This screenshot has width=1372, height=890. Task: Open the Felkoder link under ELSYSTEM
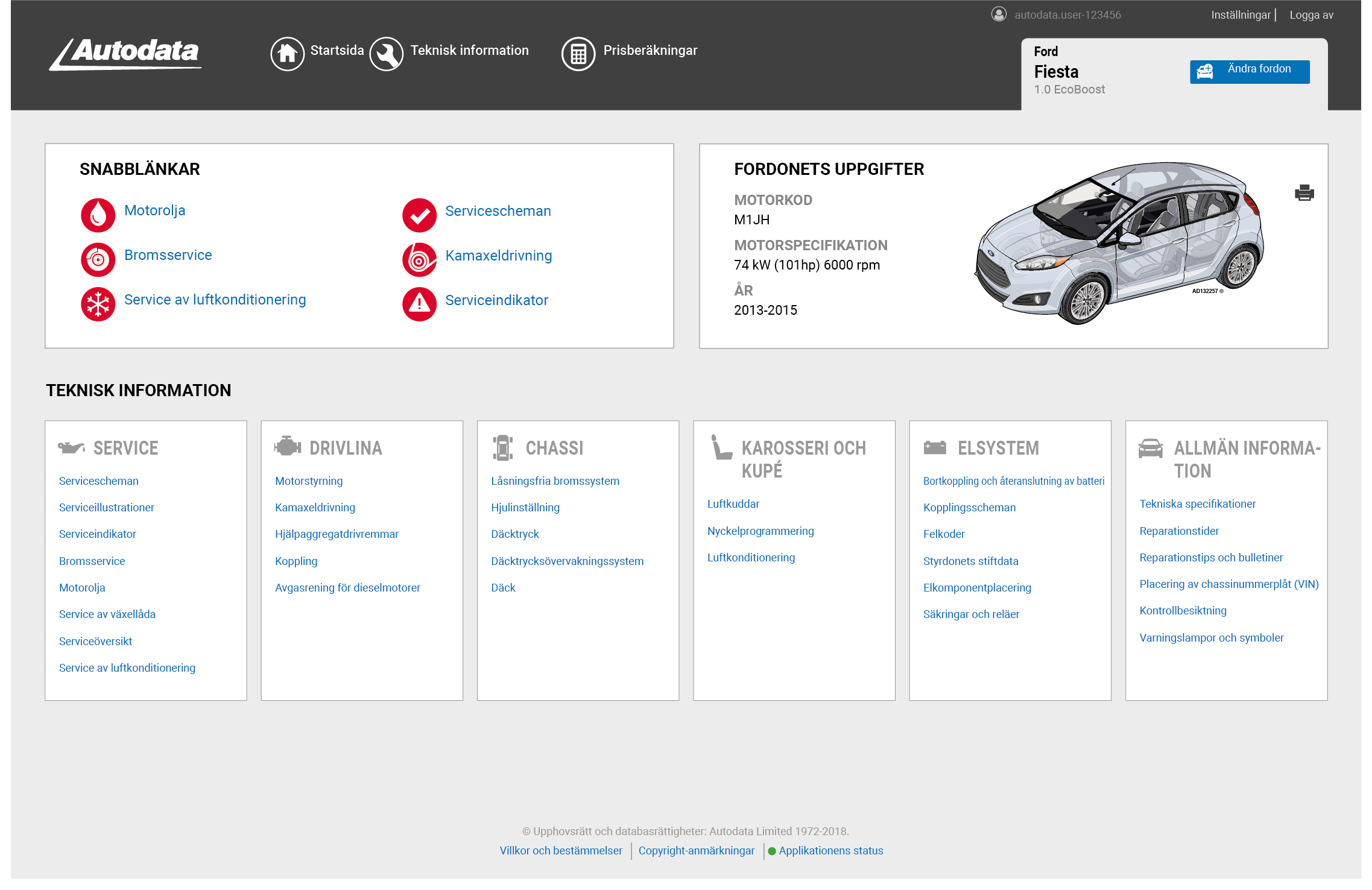[943, 534]
